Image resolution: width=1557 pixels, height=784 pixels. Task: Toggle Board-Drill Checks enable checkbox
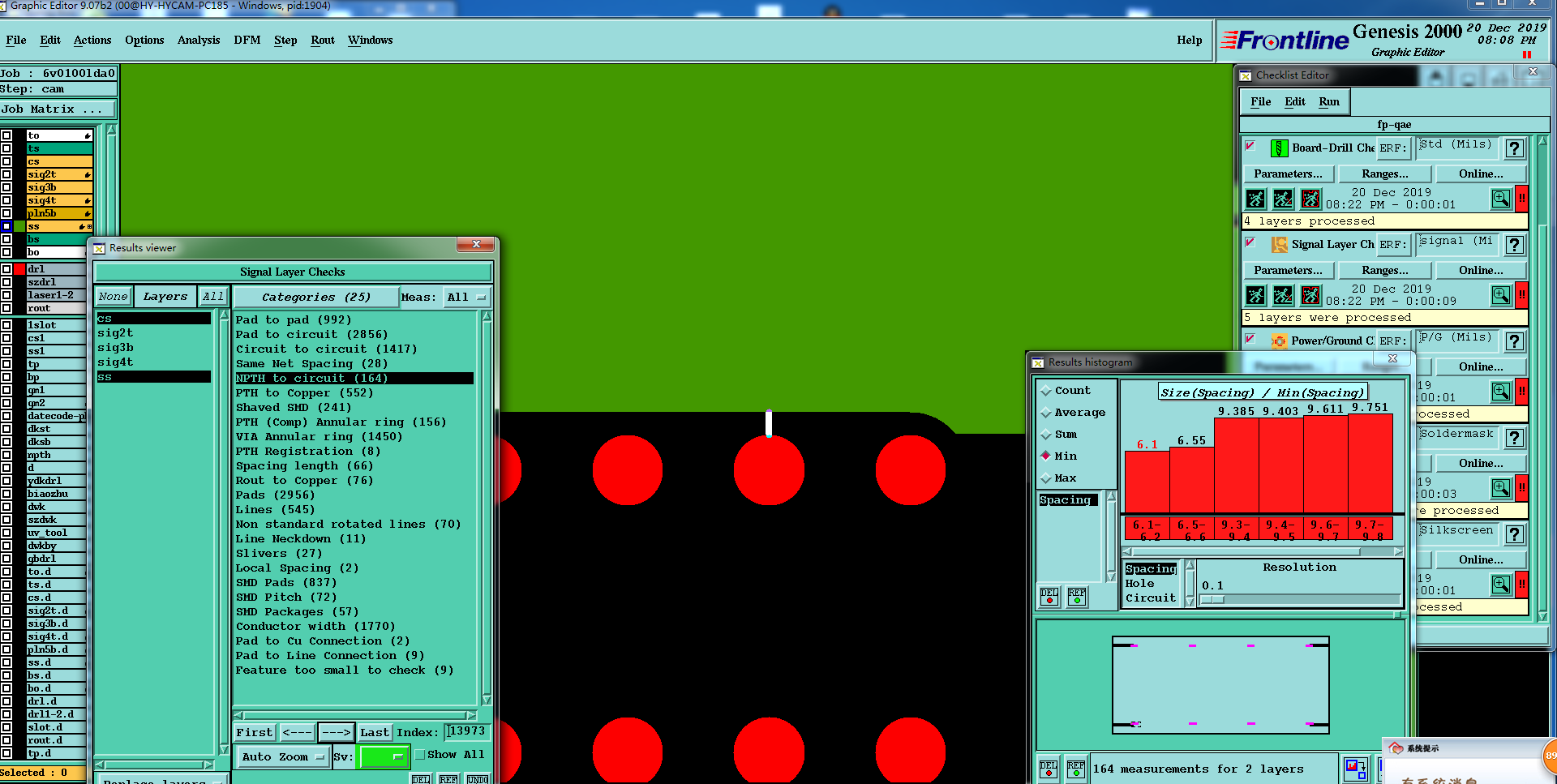1250,146
